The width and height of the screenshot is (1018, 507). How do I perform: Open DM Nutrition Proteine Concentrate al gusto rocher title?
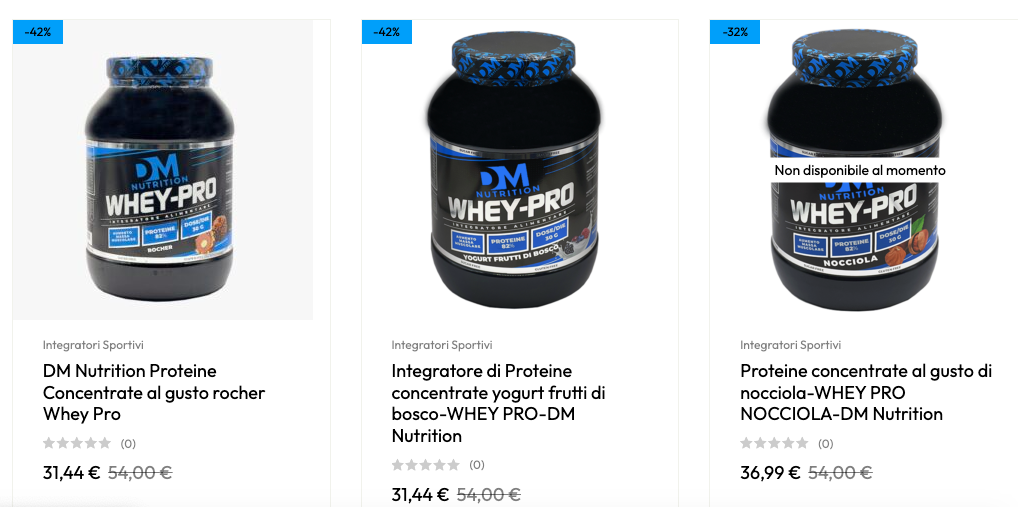point(154,392)
